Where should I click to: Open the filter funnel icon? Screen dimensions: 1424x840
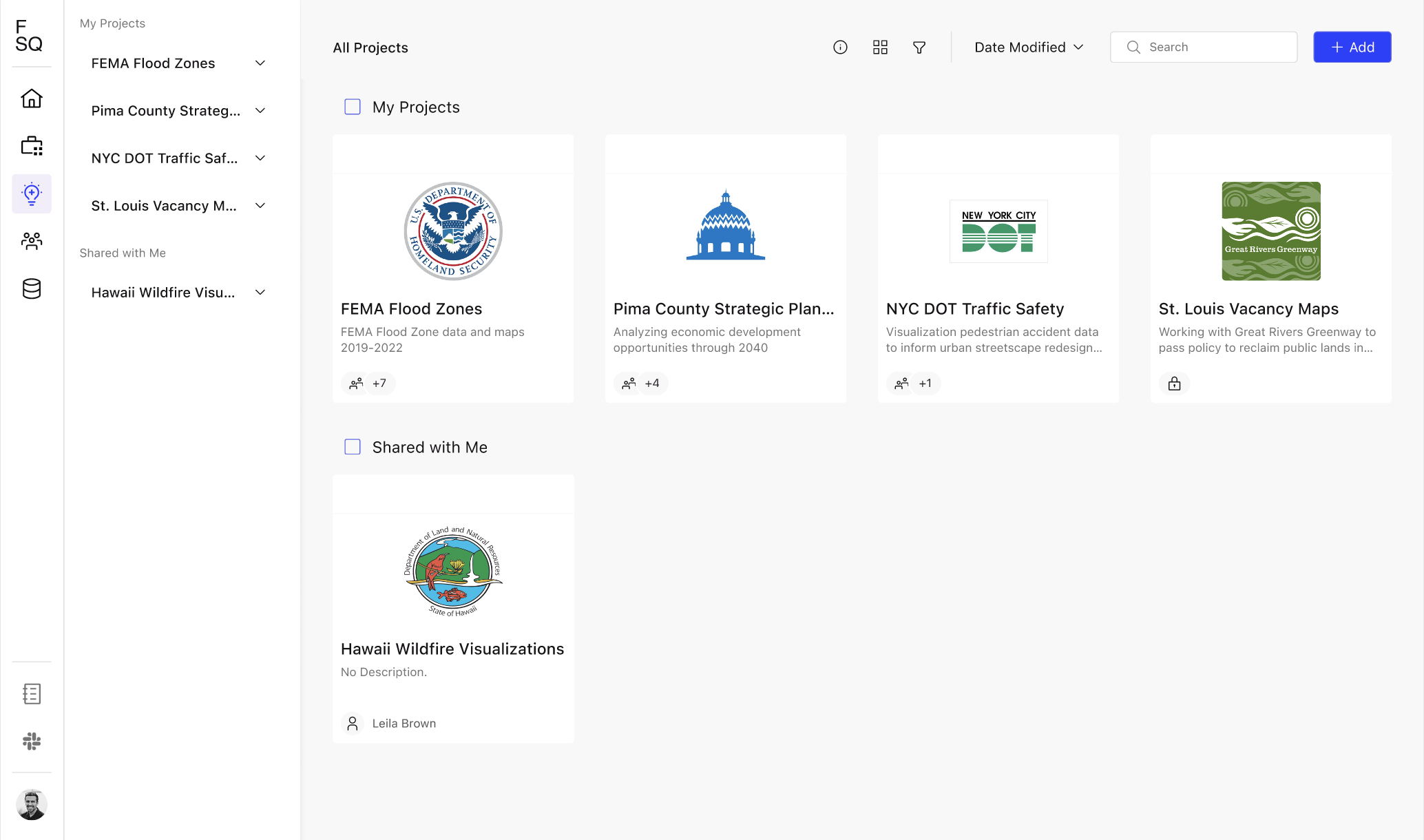(919, 47)
